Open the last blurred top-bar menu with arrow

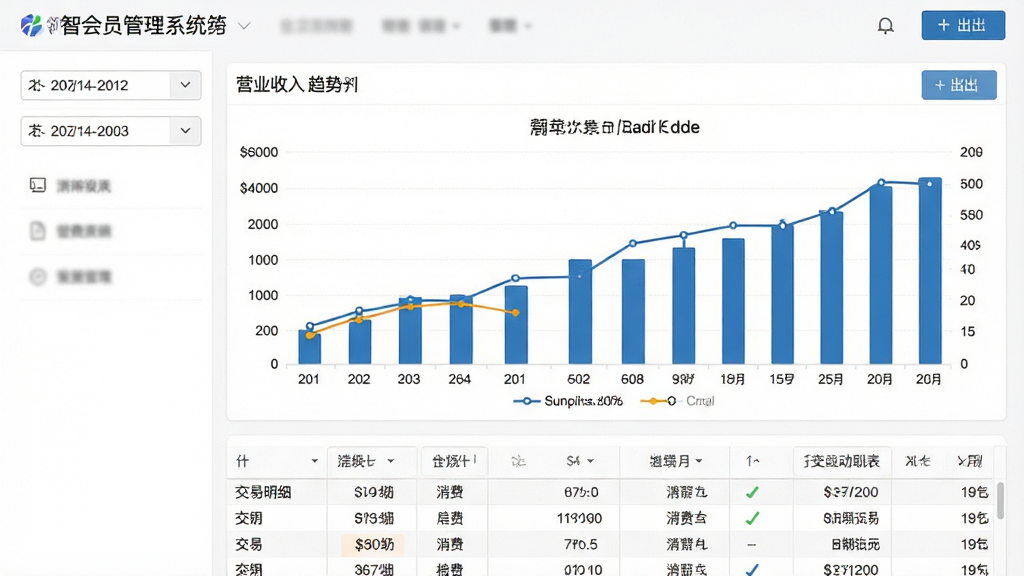(511, 25)
